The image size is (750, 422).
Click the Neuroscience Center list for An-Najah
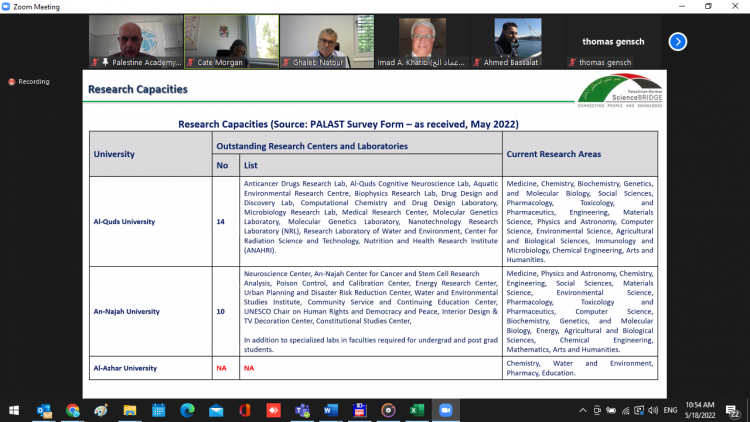pyautogui.click(x=371, y=311)
